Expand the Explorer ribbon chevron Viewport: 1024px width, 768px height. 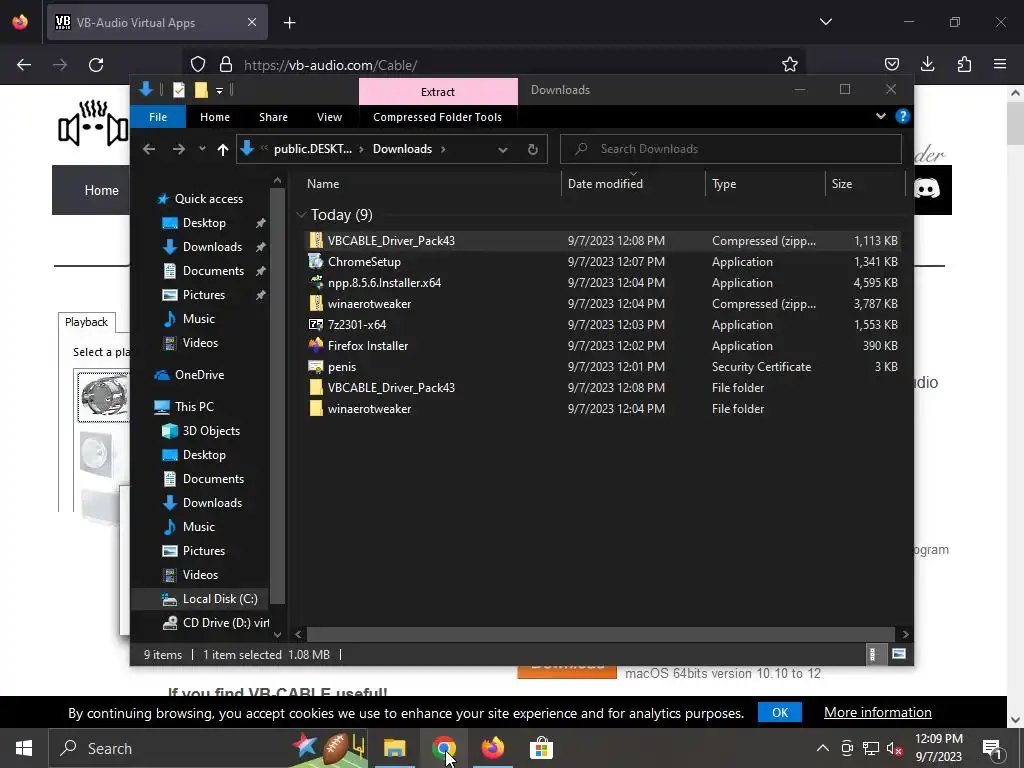(x=881, y=116)
